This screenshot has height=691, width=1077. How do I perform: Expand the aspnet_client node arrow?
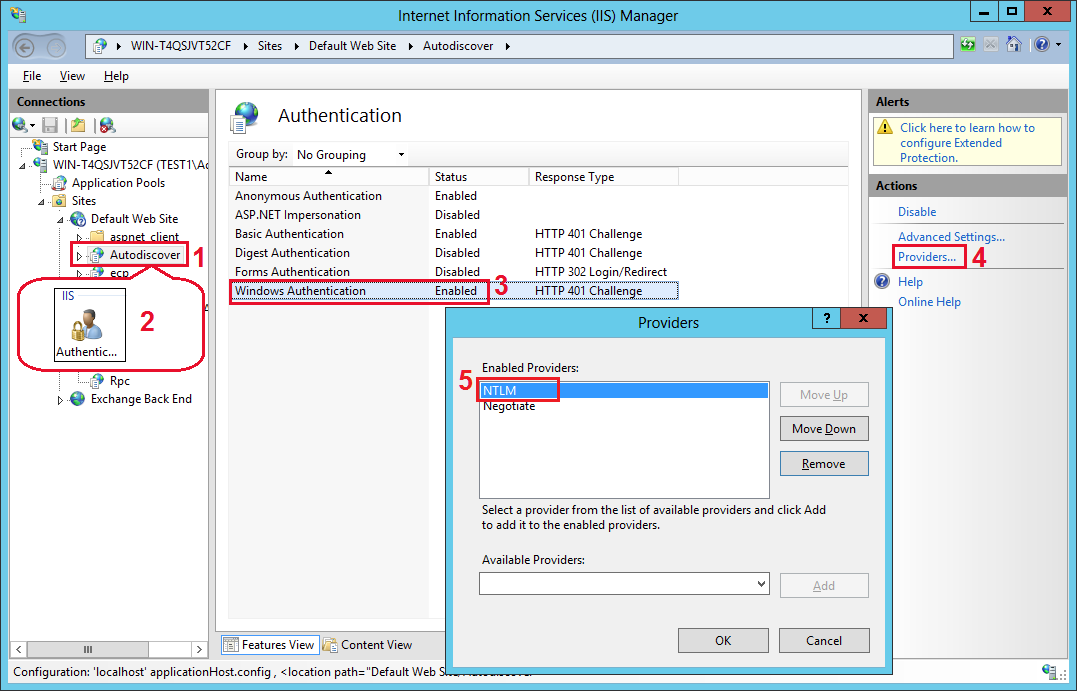79,237
